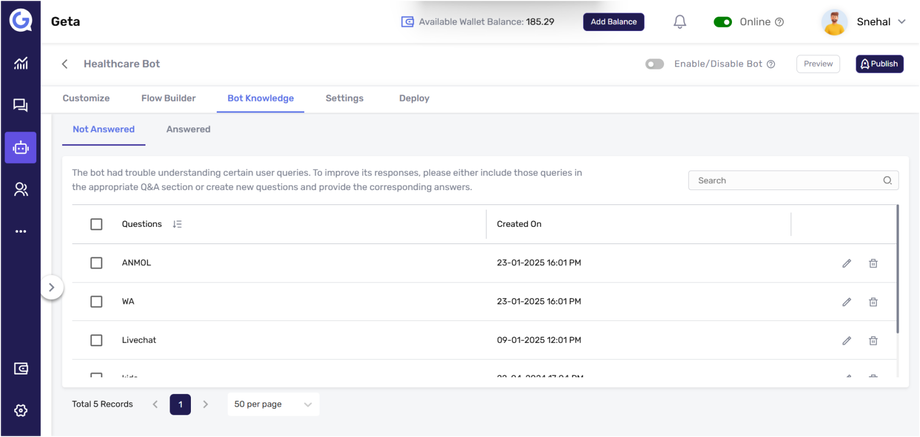Image resolution: width=920 pixels, height=437 pixels.
Task: Click the Add Balance button
Action: [x=613, y=22]
